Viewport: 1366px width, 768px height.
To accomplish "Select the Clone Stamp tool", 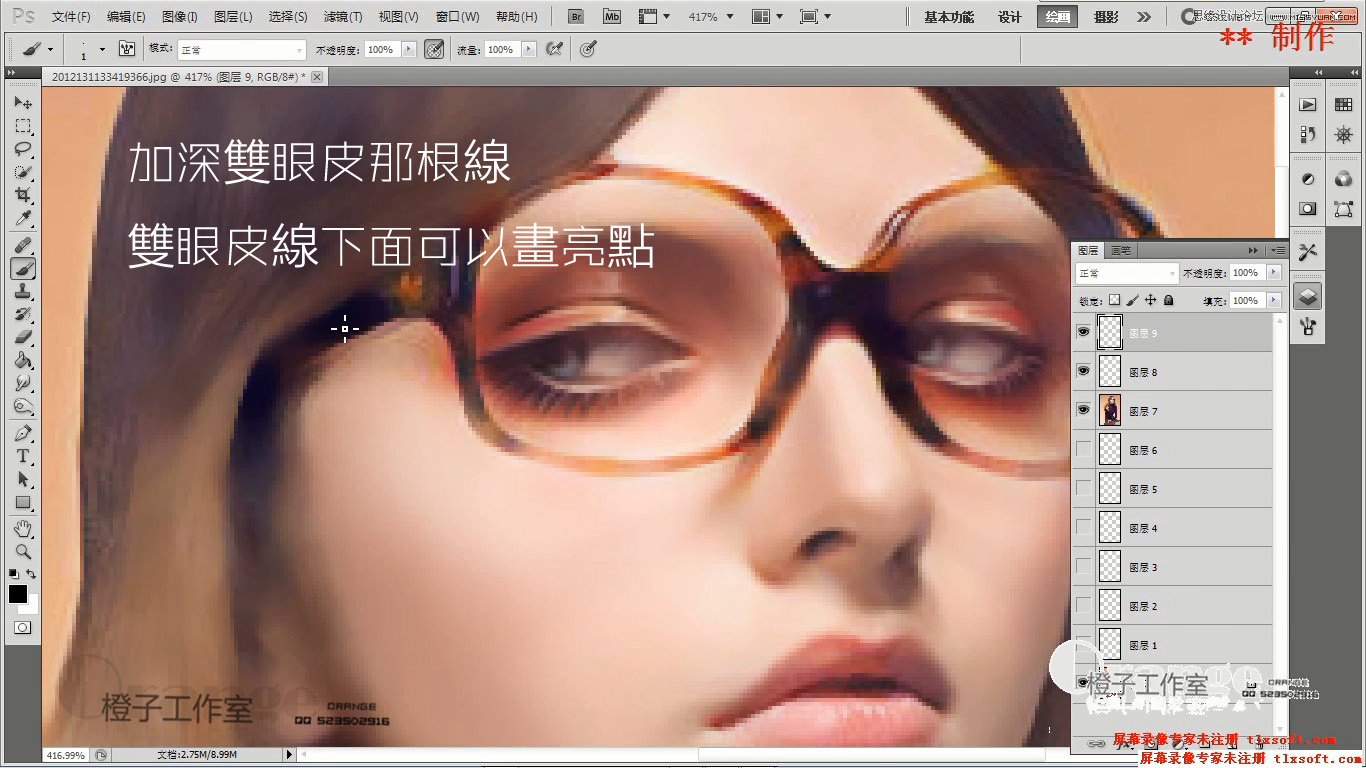I will 22,291.
